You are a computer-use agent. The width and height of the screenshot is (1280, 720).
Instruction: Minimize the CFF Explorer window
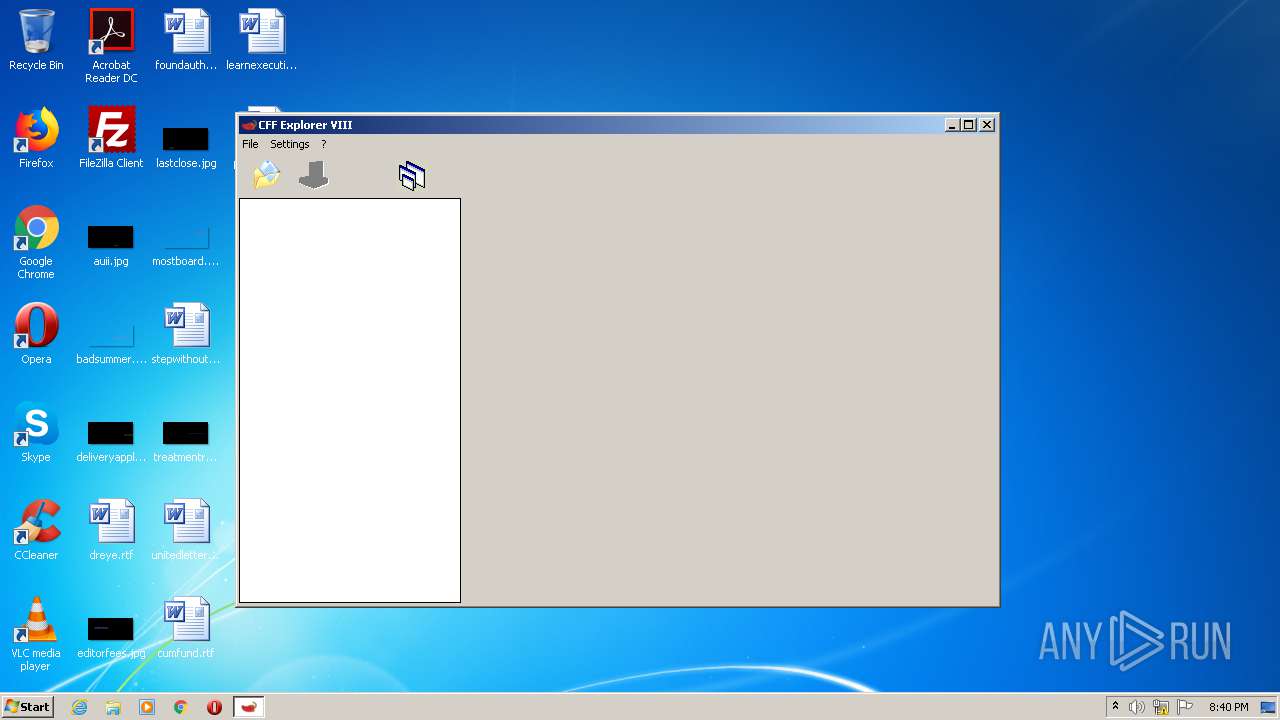tap(951, 125)
